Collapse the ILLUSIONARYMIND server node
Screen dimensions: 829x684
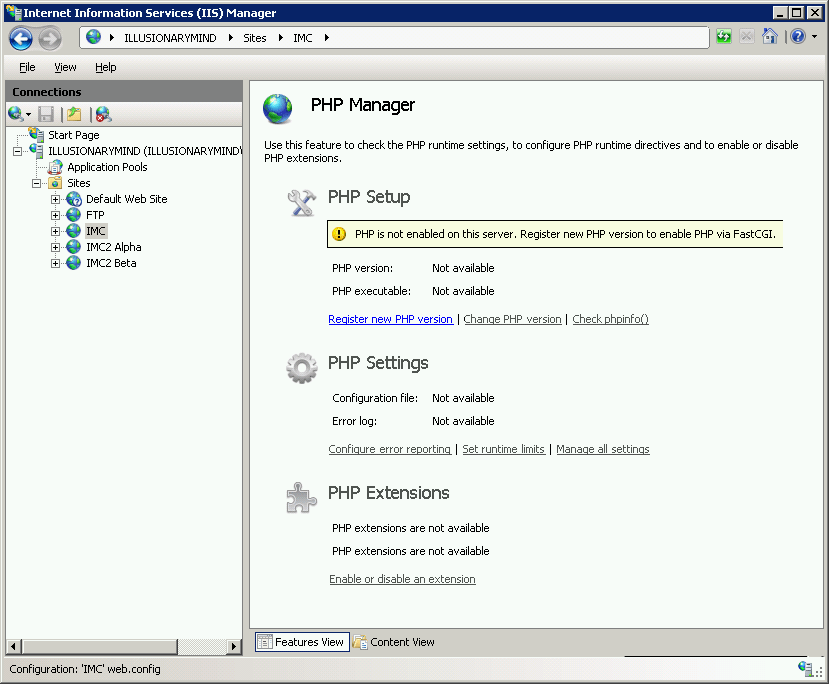click(x=17, y=152)
